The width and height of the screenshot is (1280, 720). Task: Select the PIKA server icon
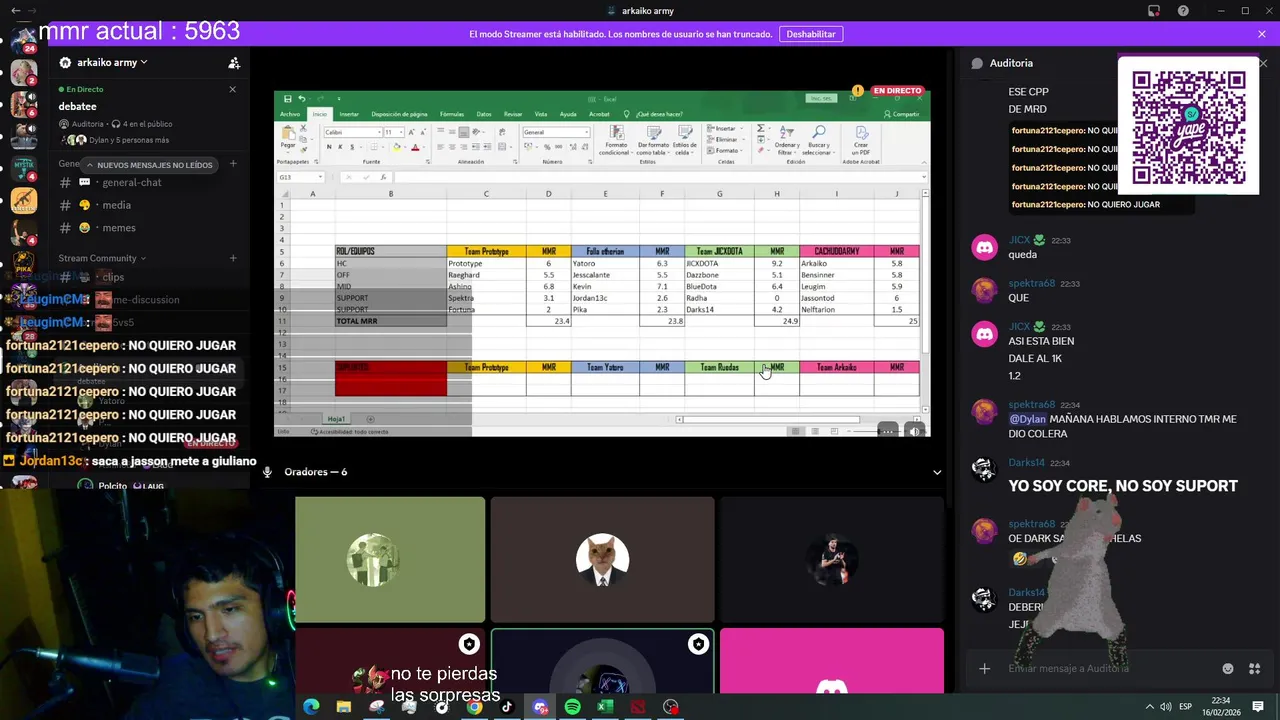point(23,265)
